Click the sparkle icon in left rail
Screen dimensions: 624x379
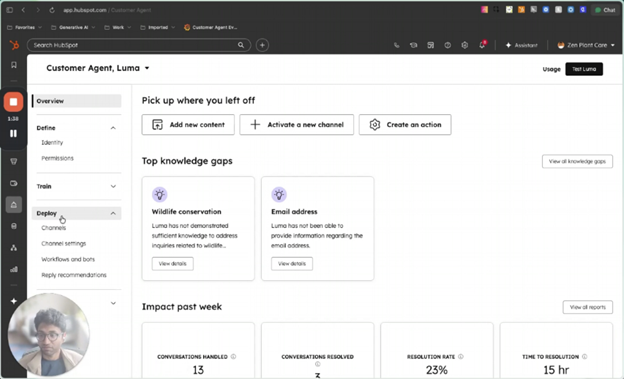tap(14, 301)
